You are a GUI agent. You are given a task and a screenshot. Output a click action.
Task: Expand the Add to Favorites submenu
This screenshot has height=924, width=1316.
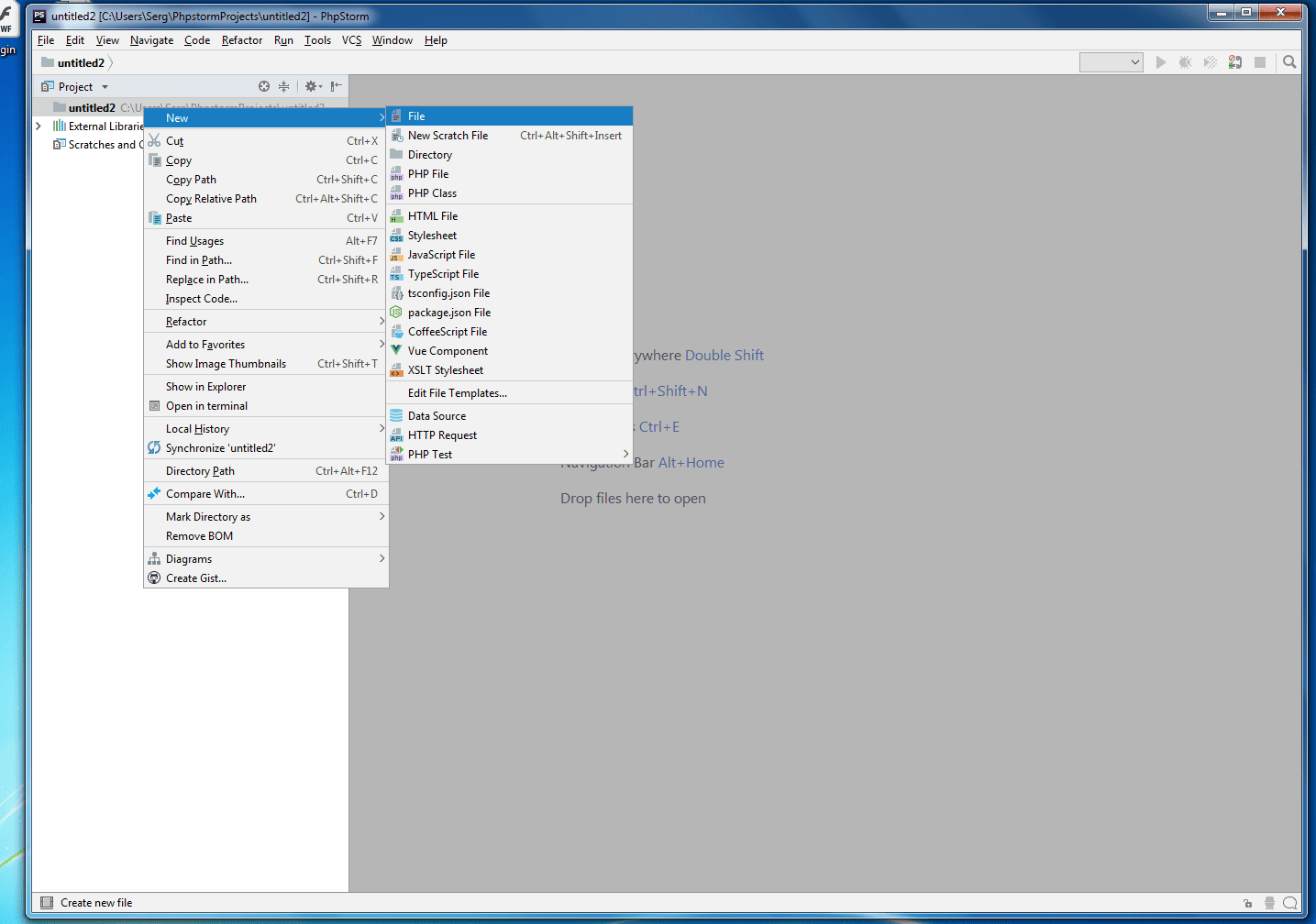tap(266, 345)
